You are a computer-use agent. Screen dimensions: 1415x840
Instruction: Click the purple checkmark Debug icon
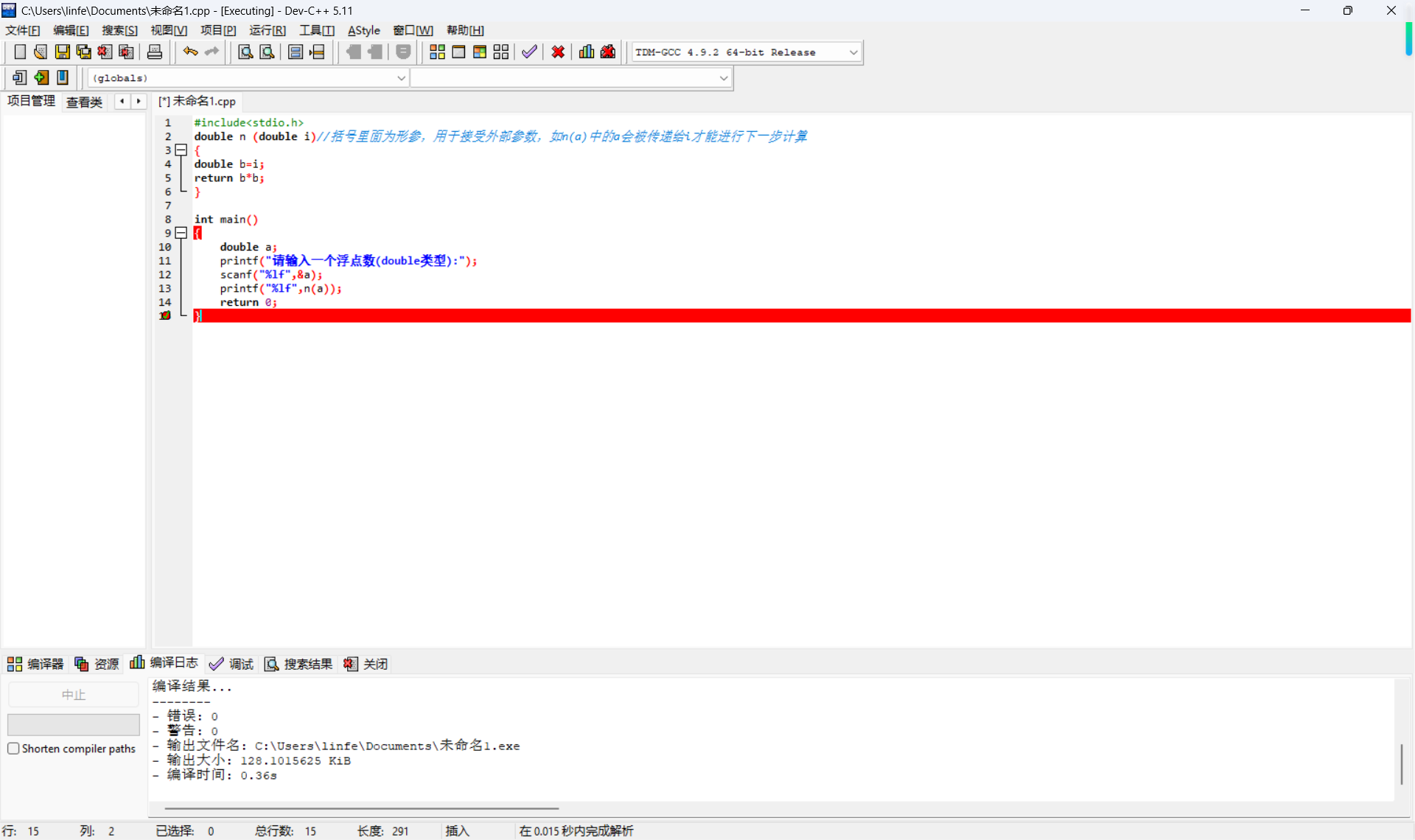pyautogui.click(x=529, y=52)
